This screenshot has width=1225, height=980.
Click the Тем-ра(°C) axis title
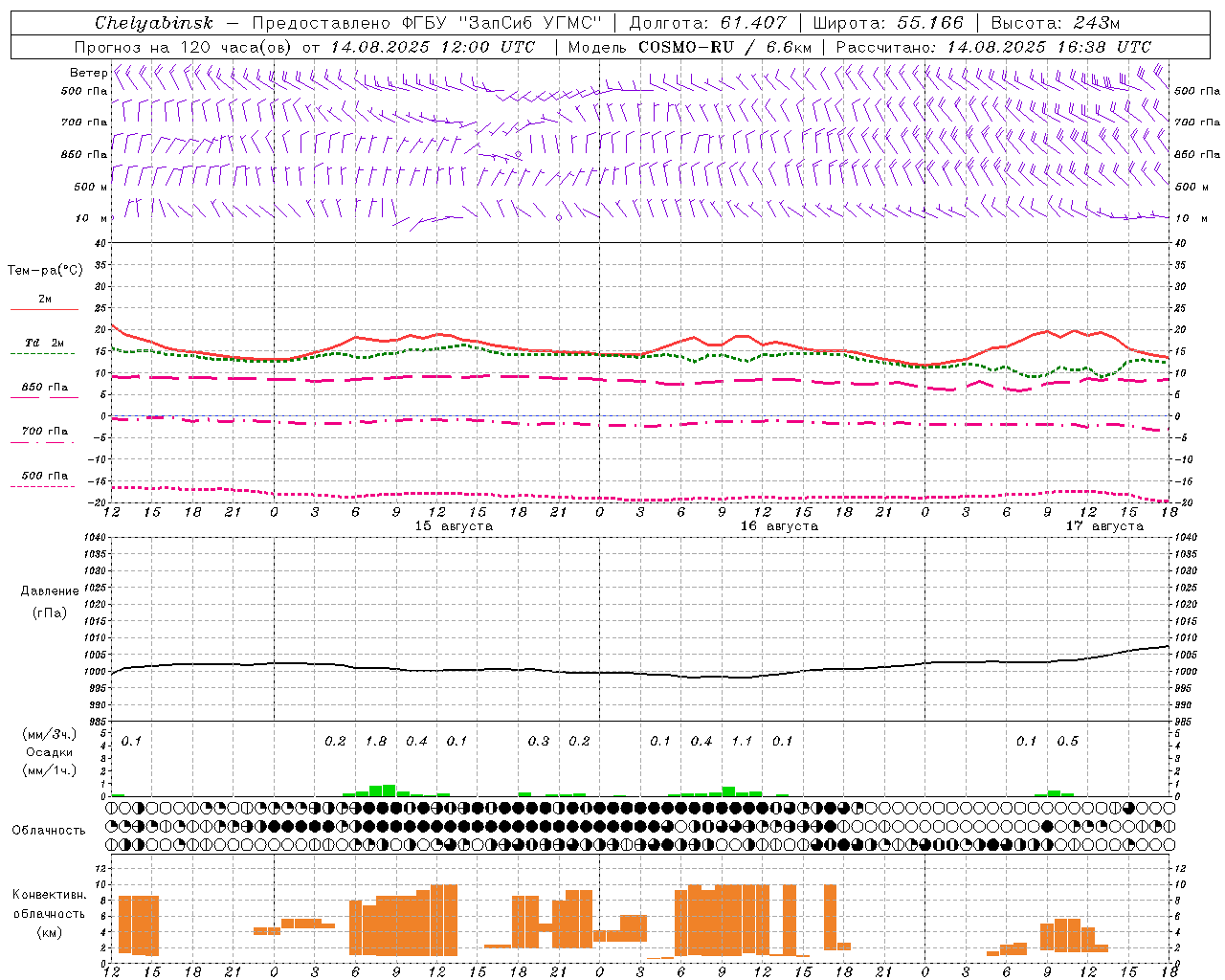coord(45,271)
